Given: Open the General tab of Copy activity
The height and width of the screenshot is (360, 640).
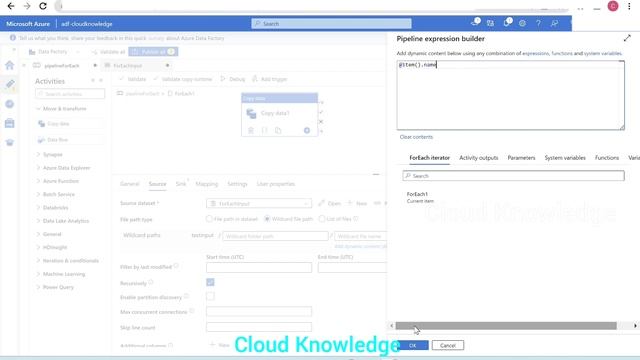Looking at the screenshot, I should 129,184.
